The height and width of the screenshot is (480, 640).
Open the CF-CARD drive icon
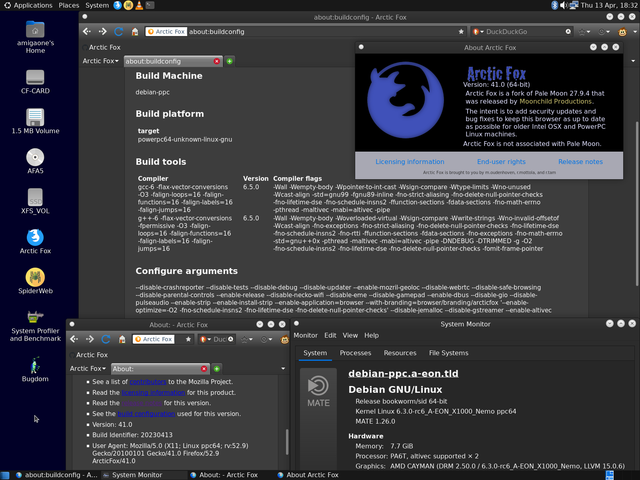pos(35,82)
